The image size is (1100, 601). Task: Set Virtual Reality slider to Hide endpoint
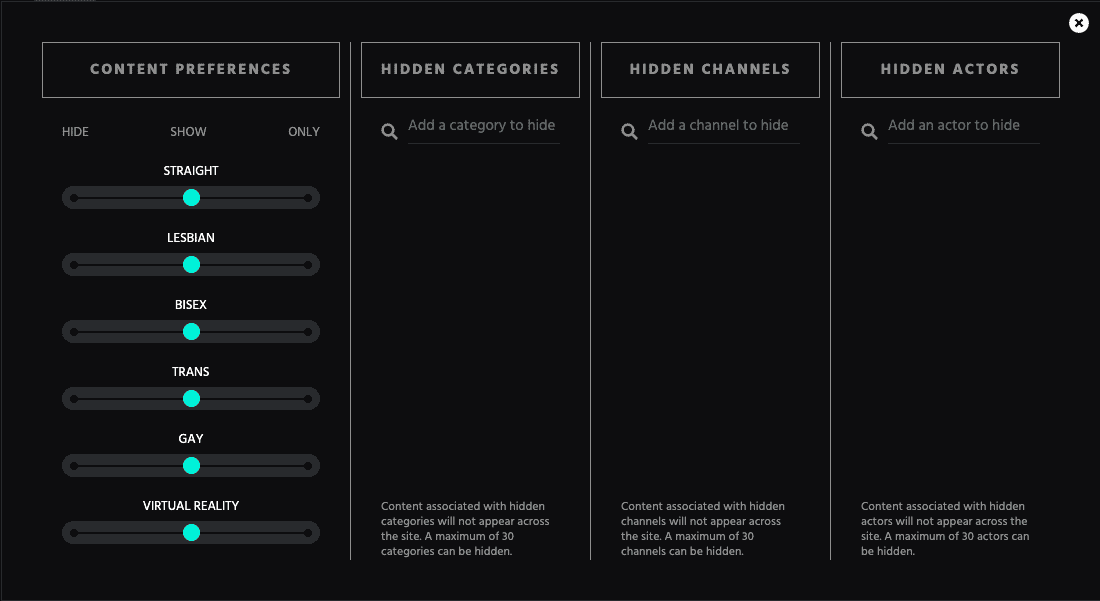tap(74, 533)
